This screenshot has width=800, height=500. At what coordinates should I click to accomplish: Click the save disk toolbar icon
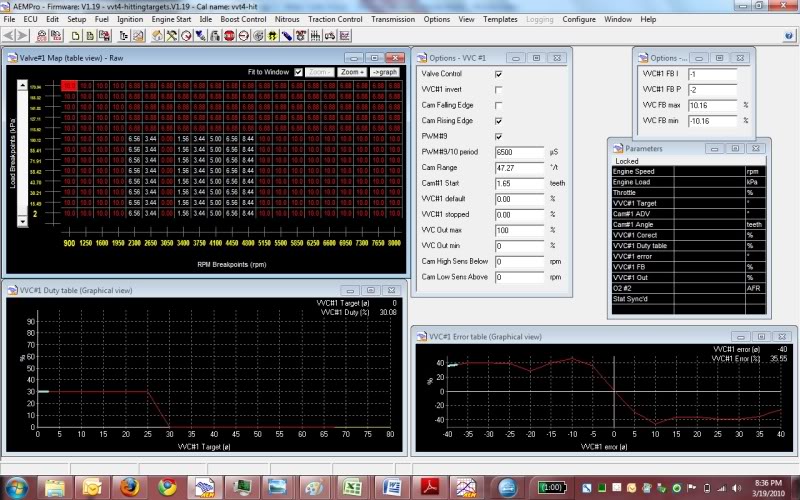tap(105, 36)
